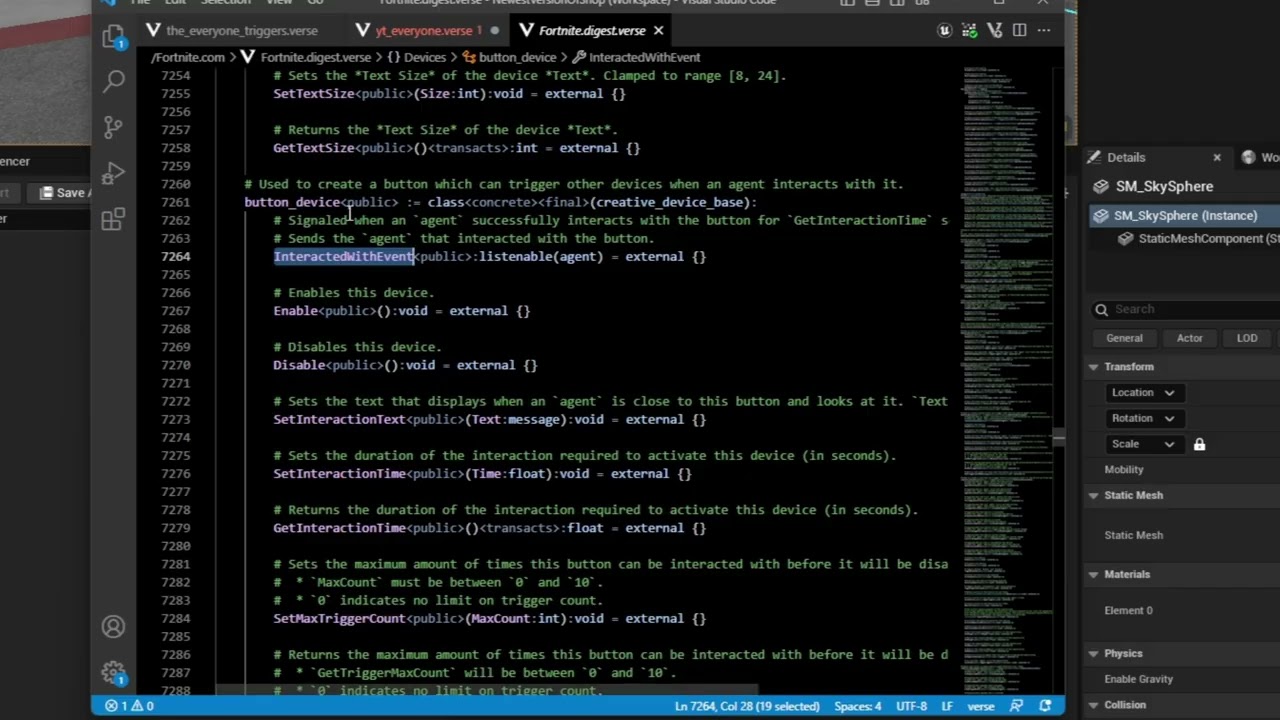Open Source Control view in activity bar

pyautogui.click(x=113, y=127)
